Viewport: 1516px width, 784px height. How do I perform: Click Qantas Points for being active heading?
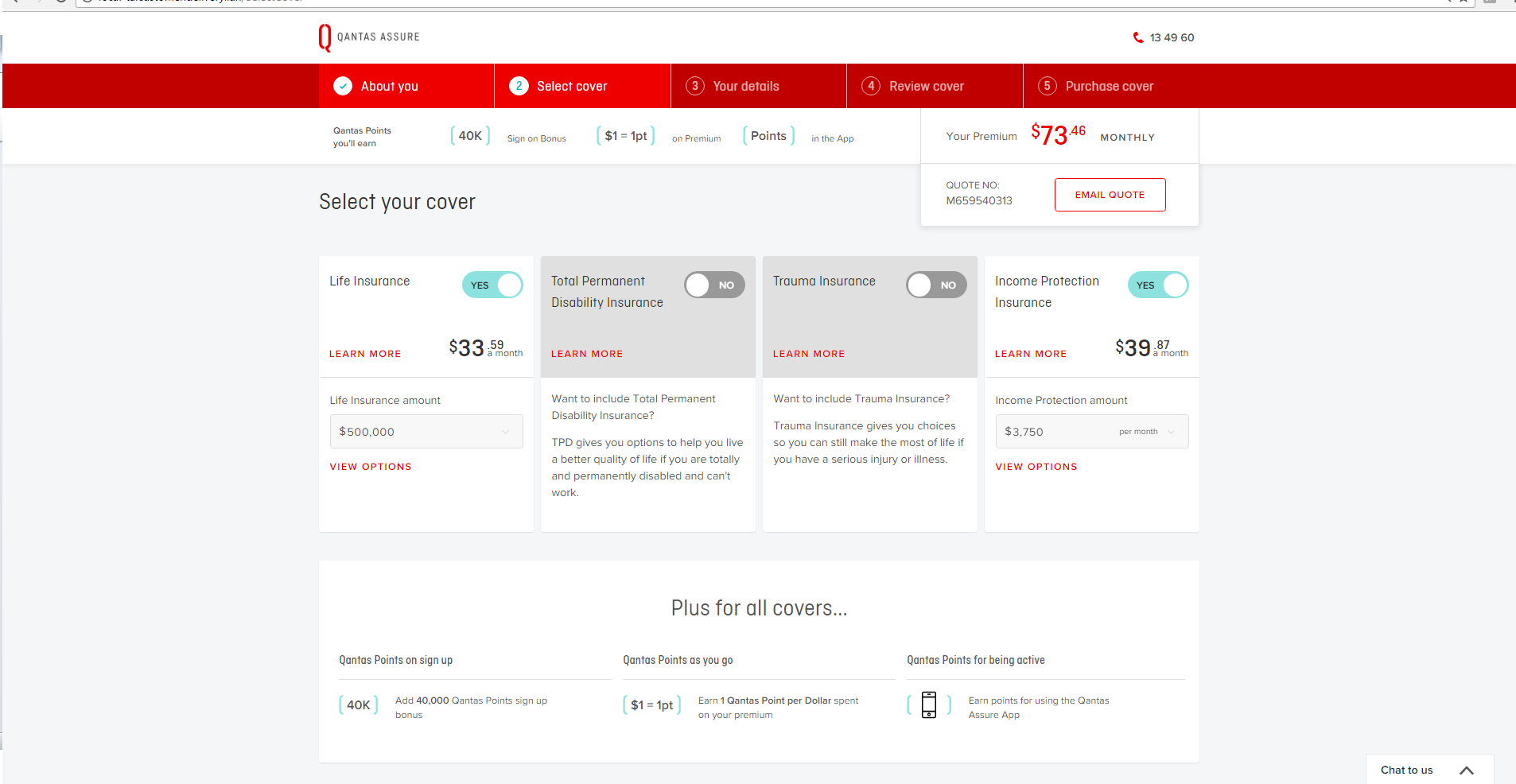tap(976, 660)
